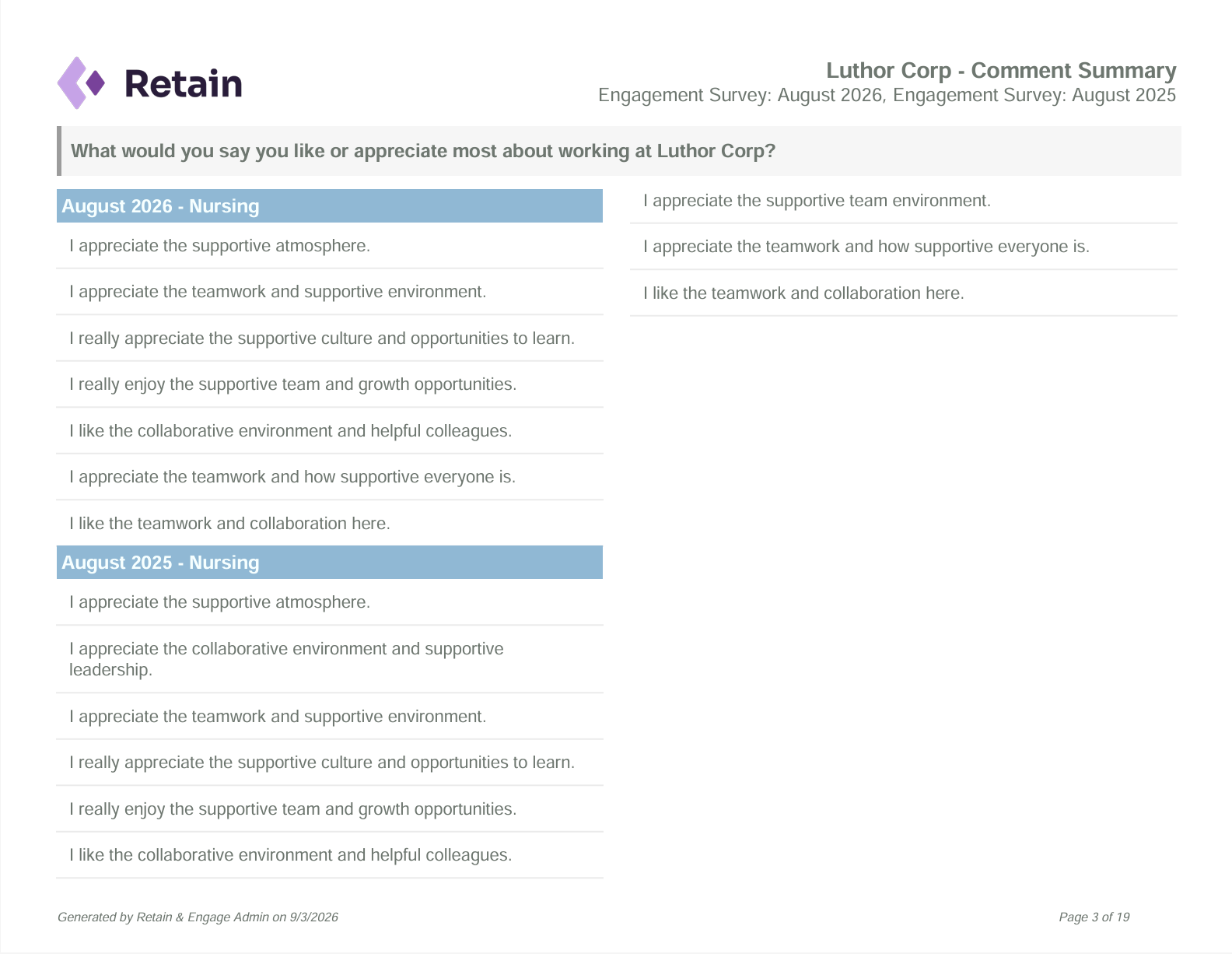Click 'collaborative environment and helpful colleagues' 2026 comment
This screenshot has height=954, width=1232.
click(290, 431)
